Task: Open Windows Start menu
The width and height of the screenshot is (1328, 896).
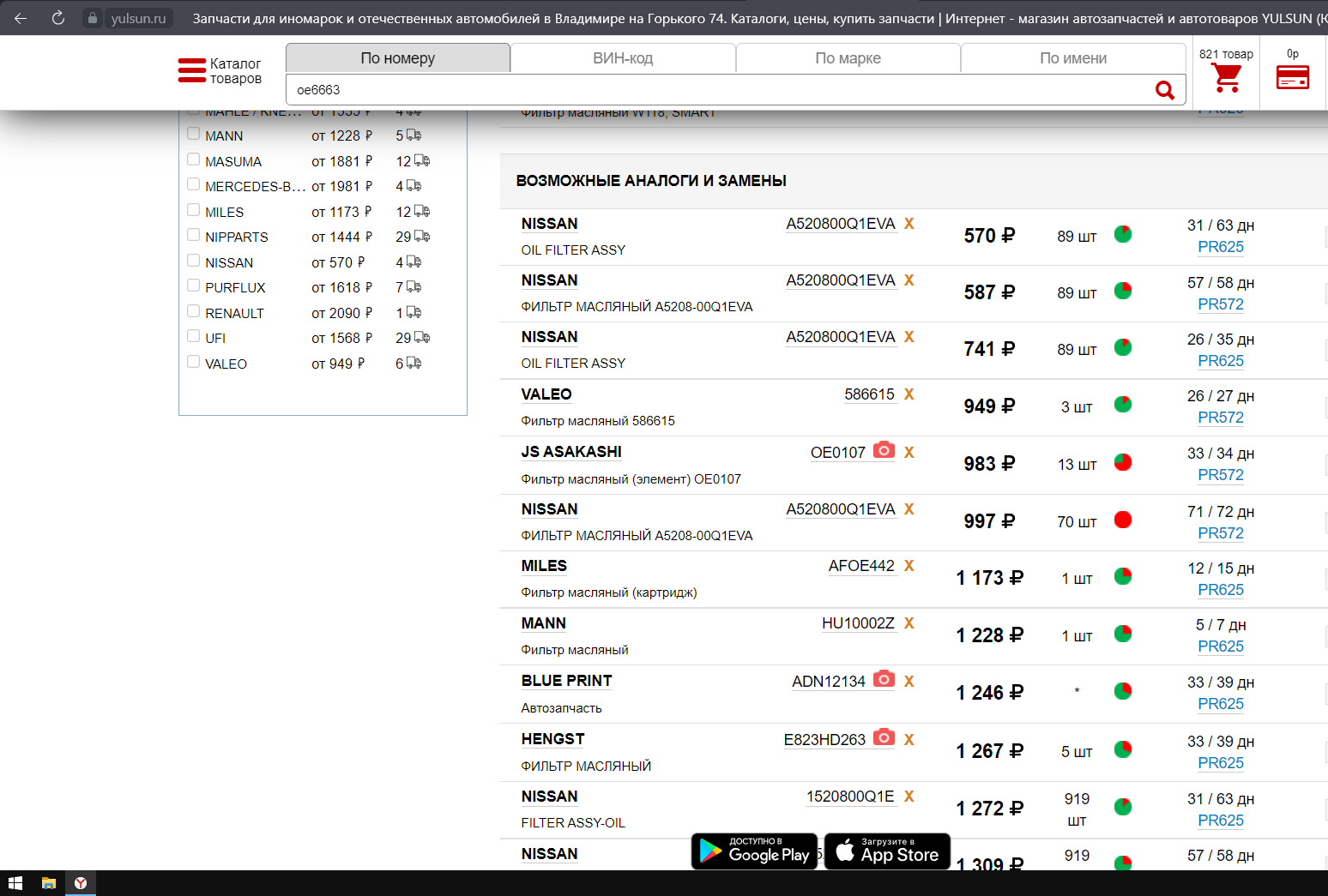Action: (15, 883)
